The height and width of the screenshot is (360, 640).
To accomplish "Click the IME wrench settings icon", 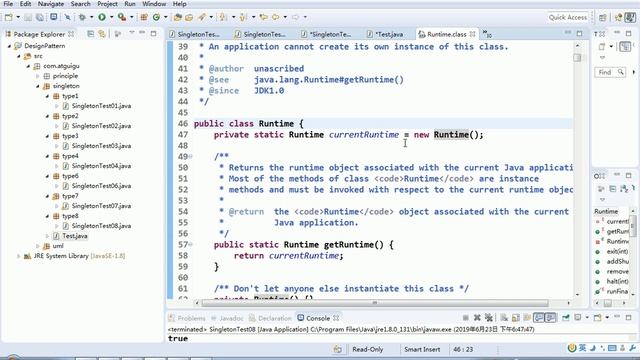I will [x=633, y=348].
